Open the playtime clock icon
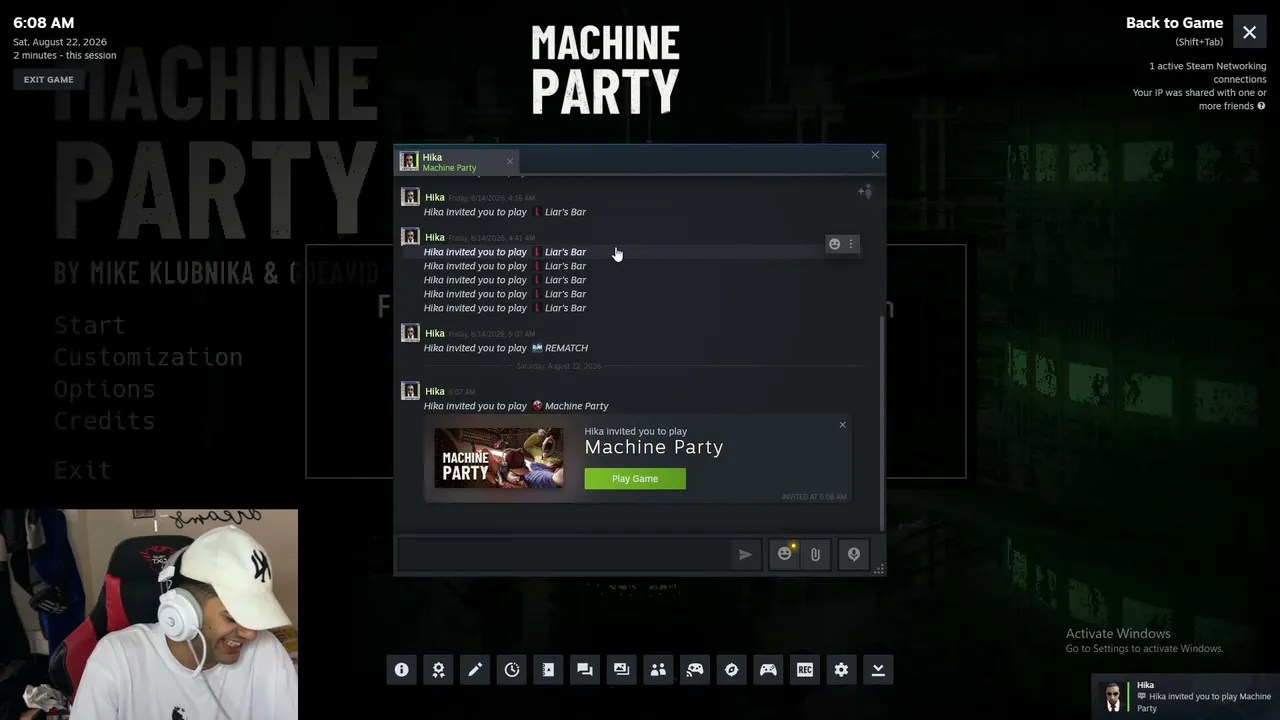1280x720 pixels. (x=512, y=670)
